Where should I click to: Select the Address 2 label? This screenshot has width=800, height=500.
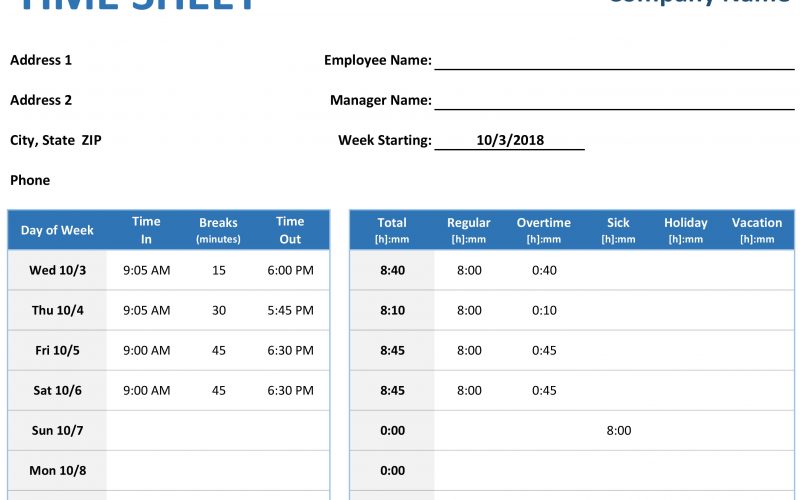pyautogui.click(x=41, y=100)
